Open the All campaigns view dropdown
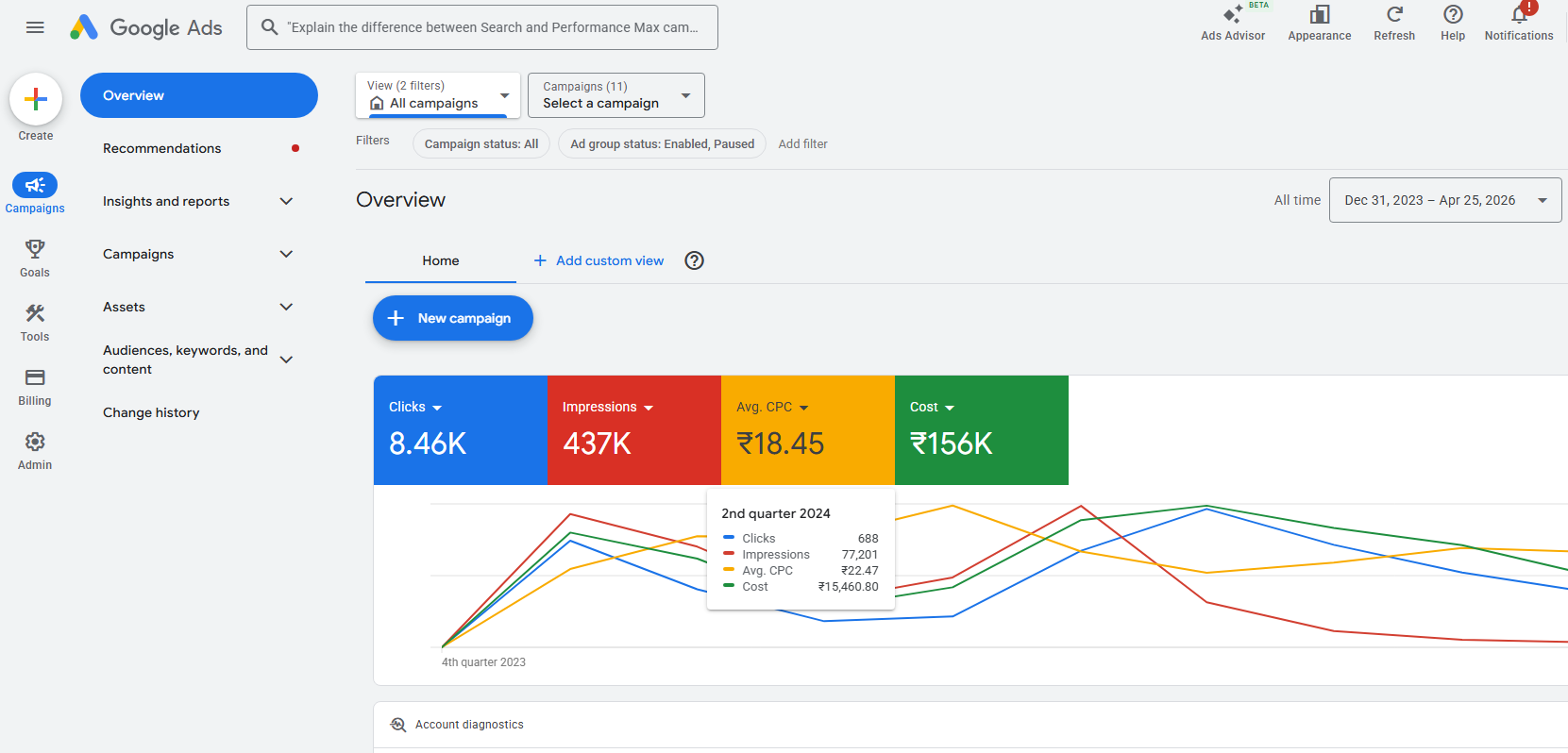The image size is (1568, 753). [438, 95]
